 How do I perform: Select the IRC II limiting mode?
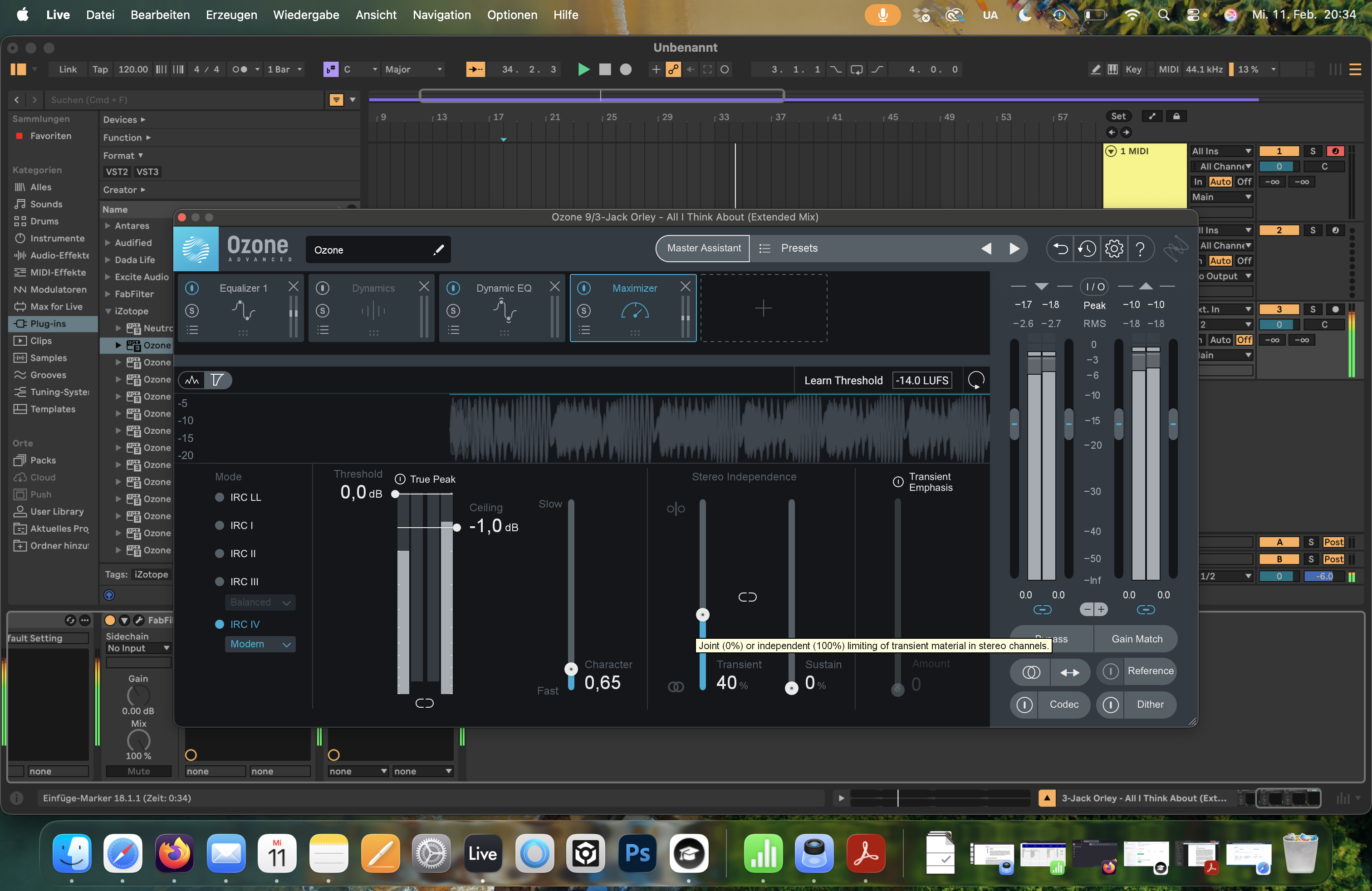point(219,553)
